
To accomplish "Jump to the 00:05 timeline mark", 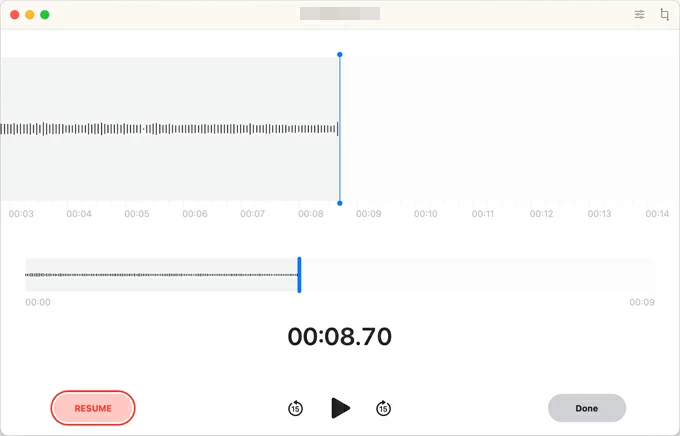I will click(137, 214).
